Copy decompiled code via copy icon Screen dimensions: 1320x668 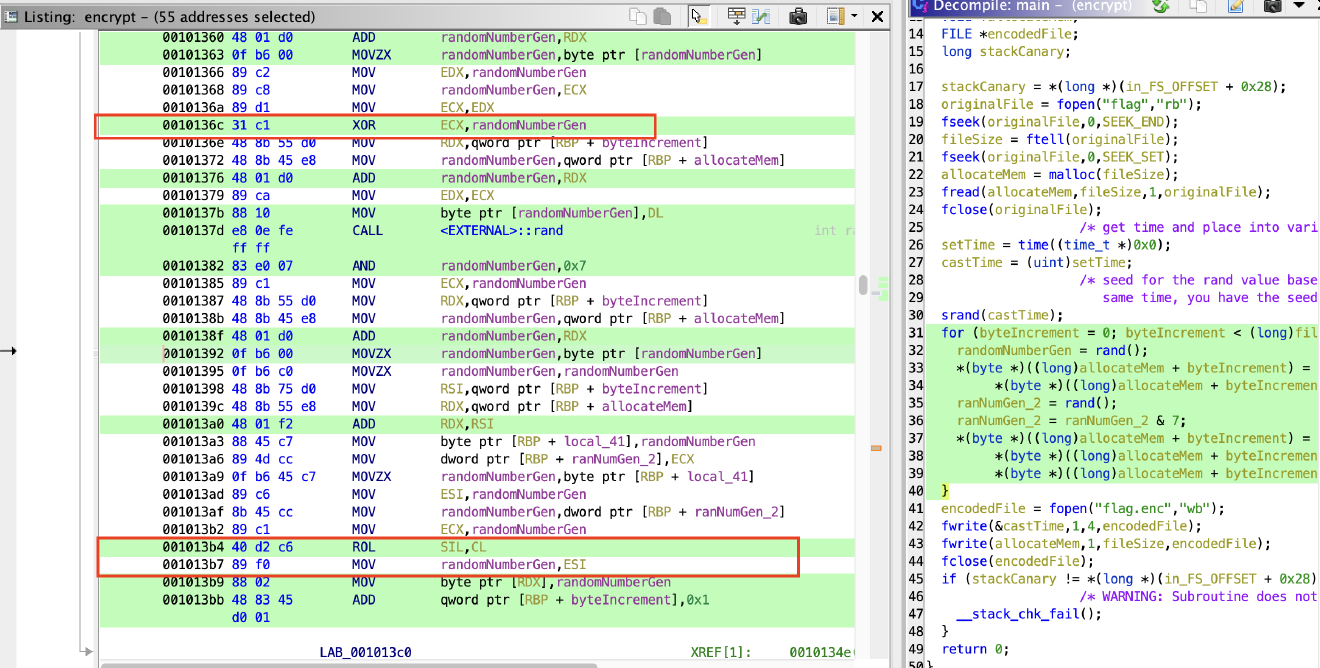tap(1198, 8)
